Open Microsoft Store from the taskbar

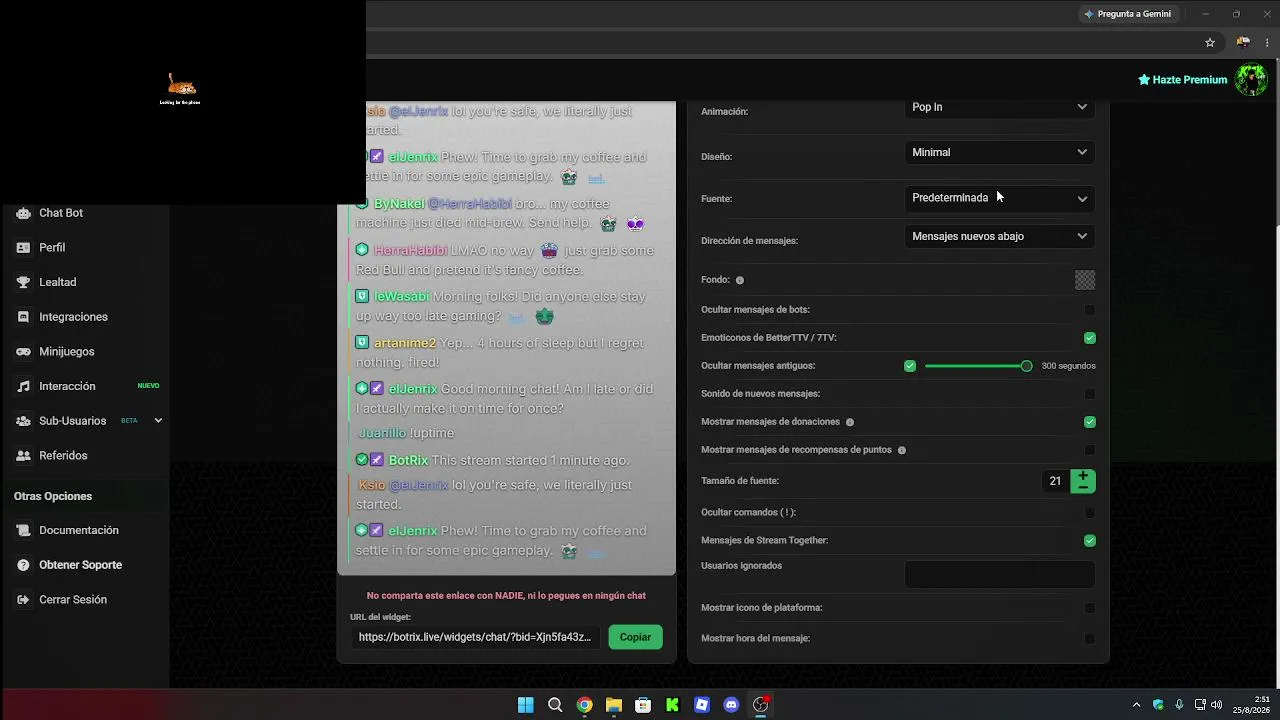coord(643,705)
